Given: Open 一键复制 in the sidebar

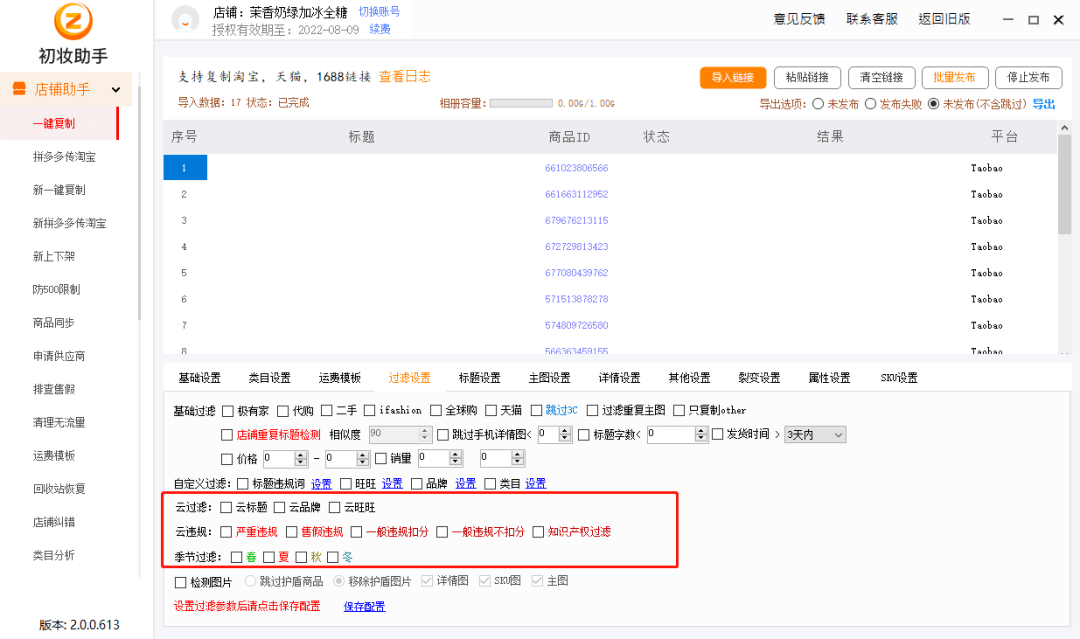Looking at the screenshot, I should (54, 123).
